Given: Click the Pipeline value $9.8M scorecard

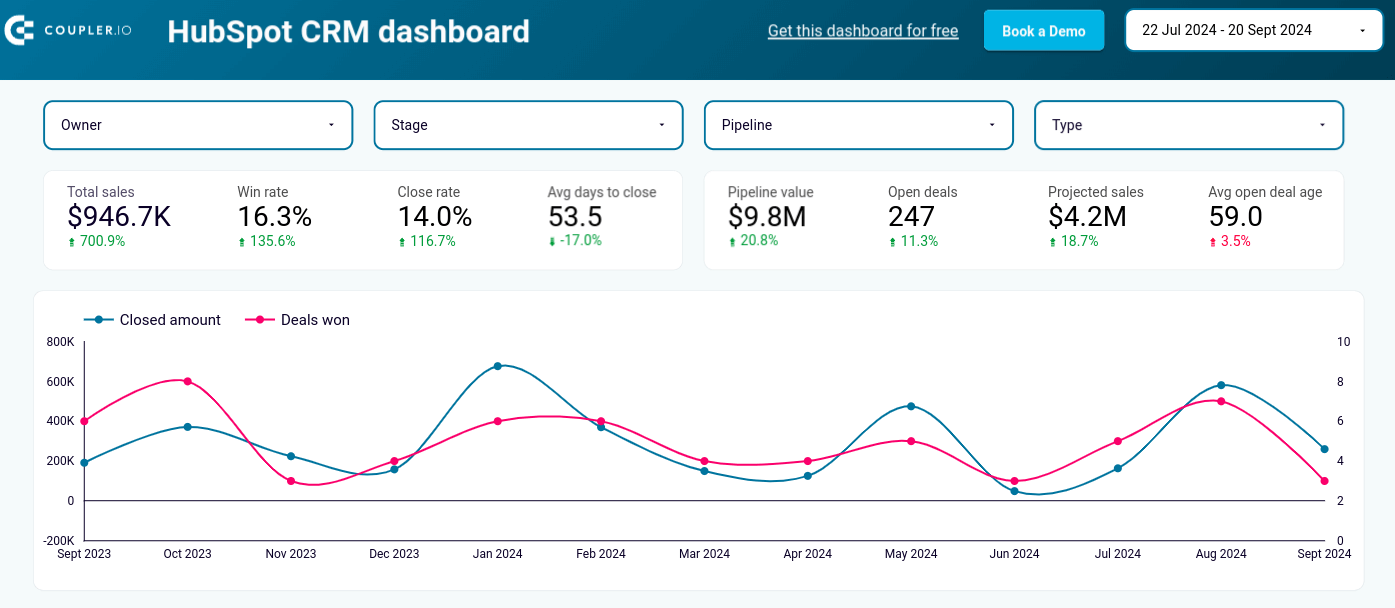Looking at the screenshot, I should click(770, 217).
